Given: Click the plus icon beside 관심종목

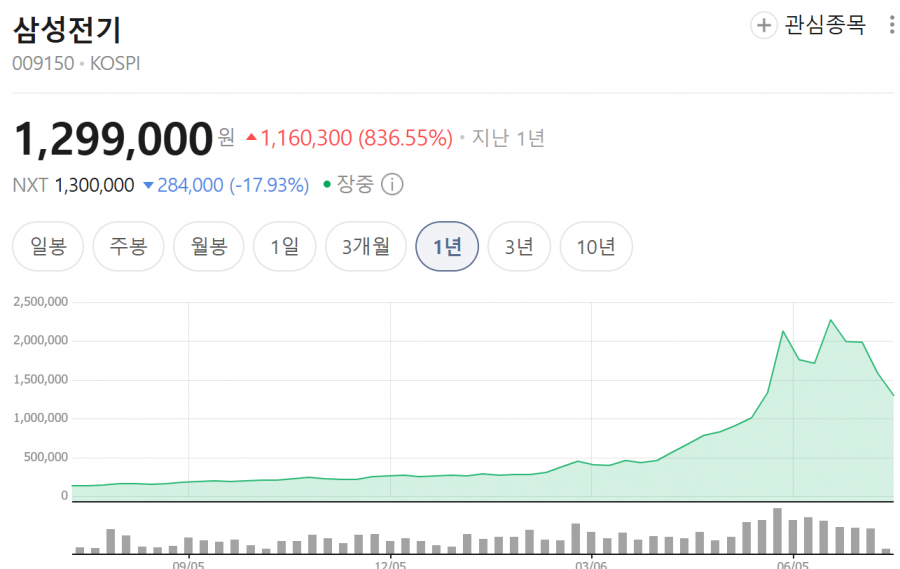Looking at the screenshot, I should pos(763,25).
